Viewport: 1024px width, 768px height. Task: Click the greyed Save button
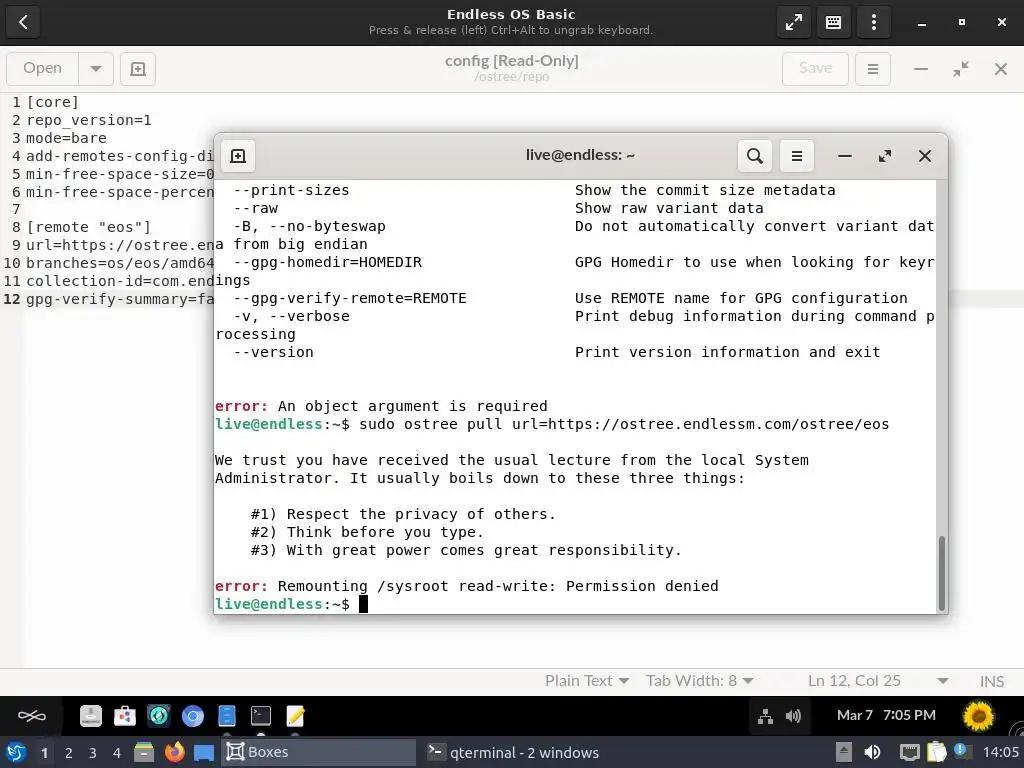pos(815,69)
